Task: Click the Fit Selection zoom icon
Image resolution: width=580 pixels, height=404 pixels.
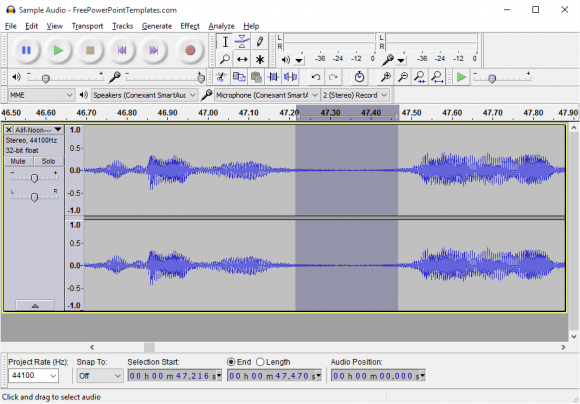Action: (419, 77)
